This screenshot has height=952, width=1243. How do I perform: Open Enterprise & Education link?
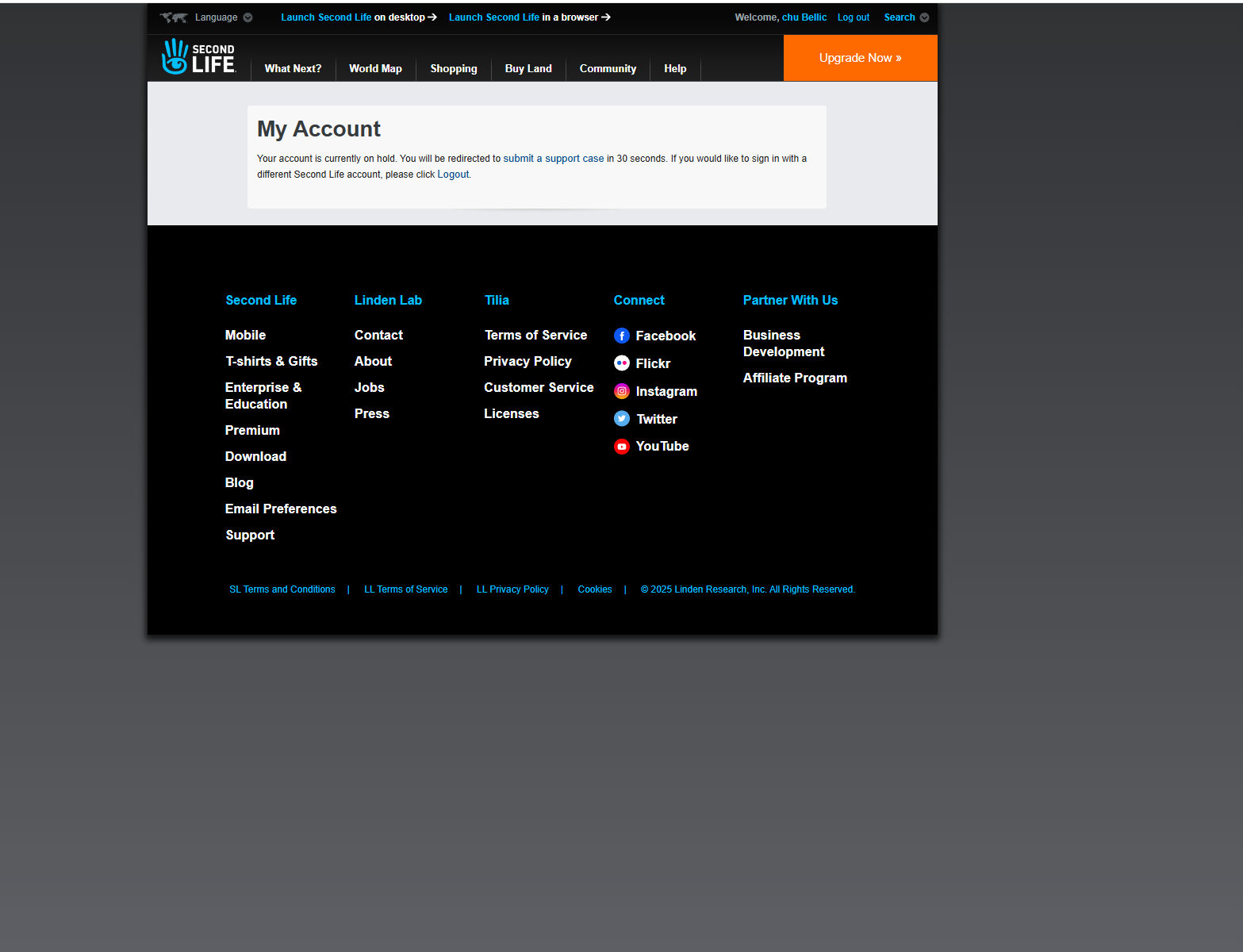(x=263, y=396)
